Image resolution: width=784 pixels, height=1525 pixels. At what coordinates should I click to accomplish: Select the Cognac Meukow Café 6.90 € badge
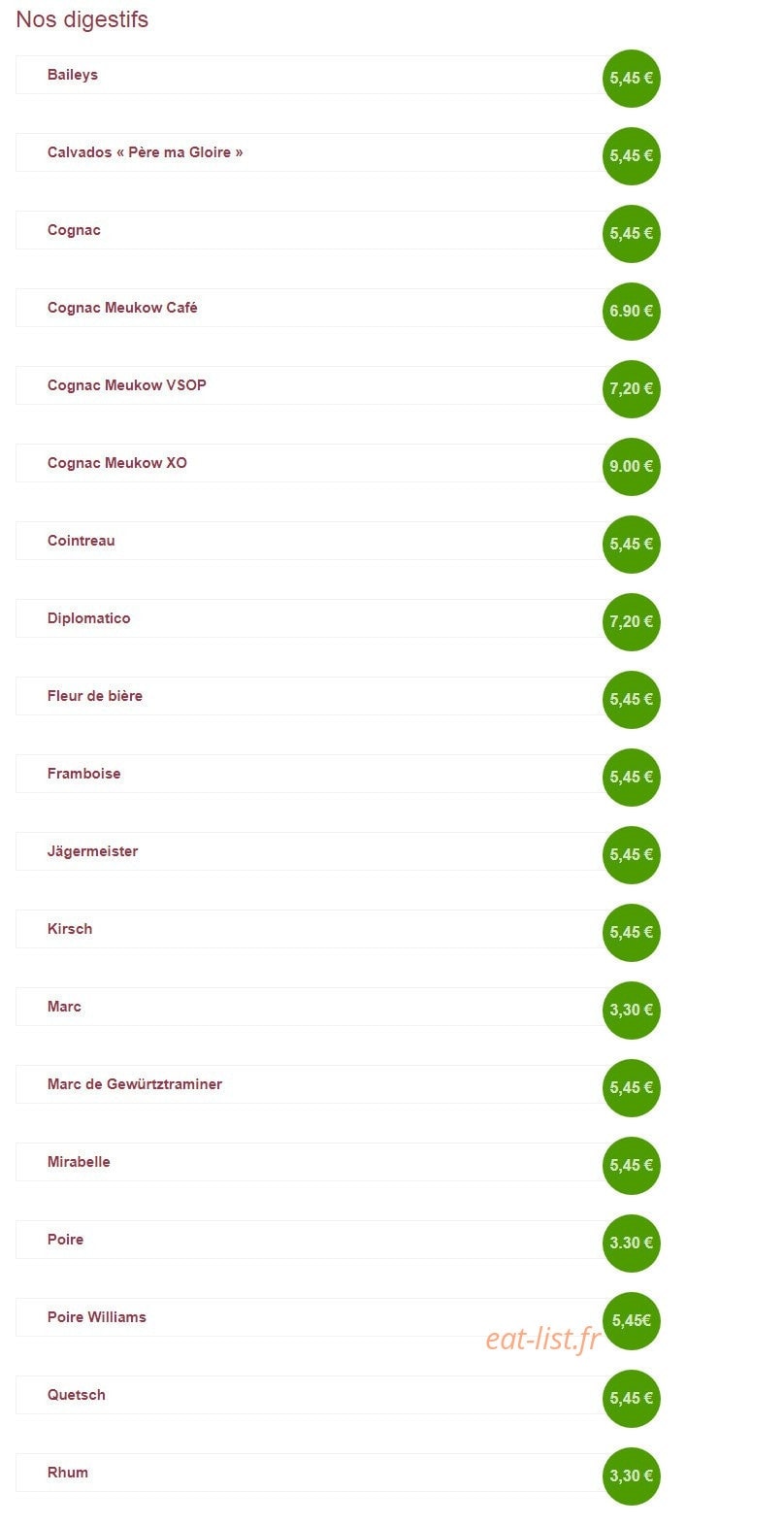[632, 311]
